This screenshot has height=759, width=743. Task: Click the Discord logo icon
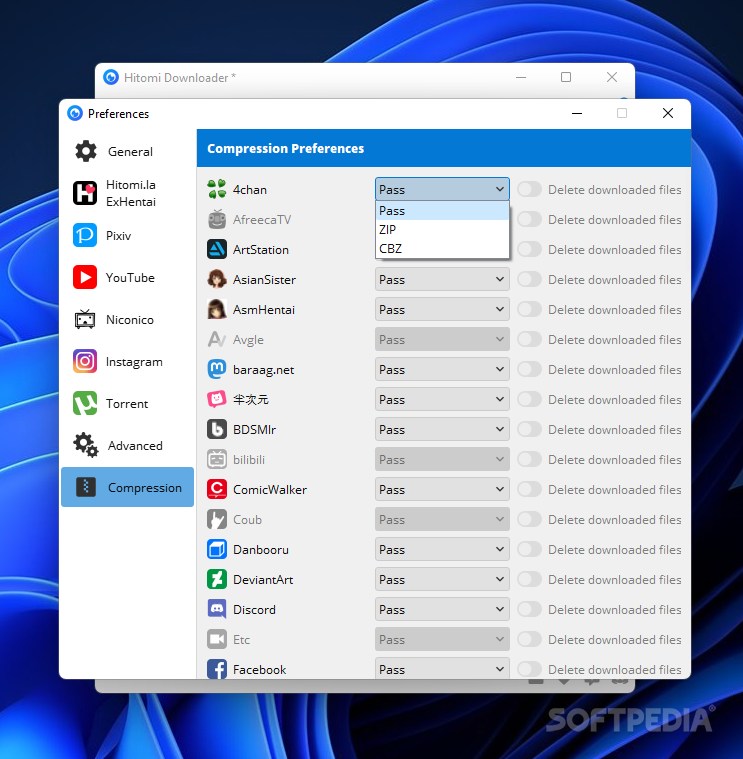click(216, 609)
